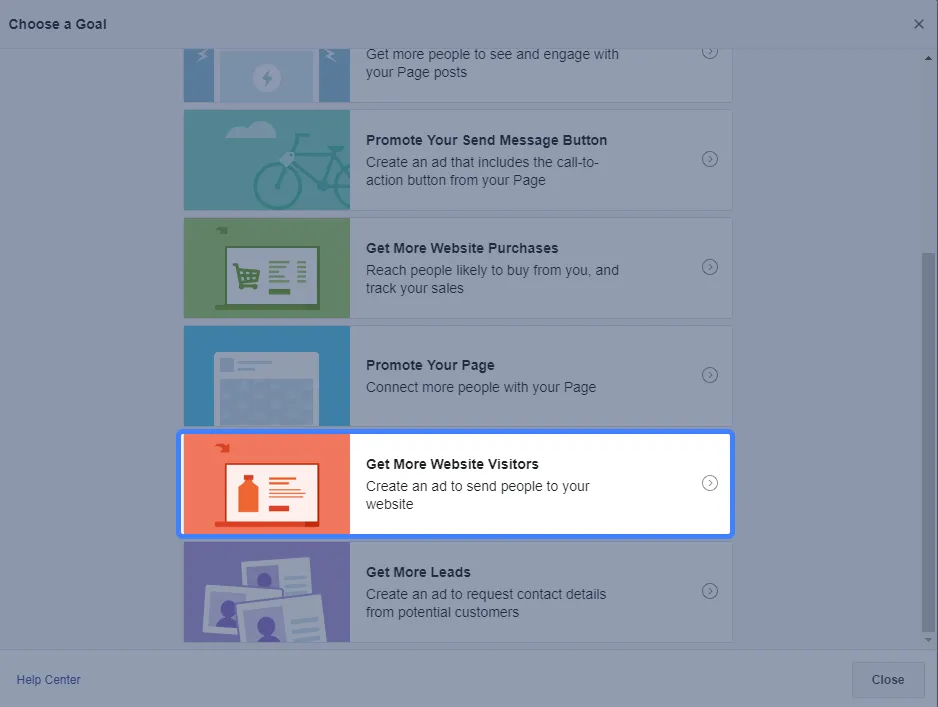Click arrow icon for Get More Website Visitors
Image resolution: width=938 pixels, height=707 pixels.
[x=710, y=483]
